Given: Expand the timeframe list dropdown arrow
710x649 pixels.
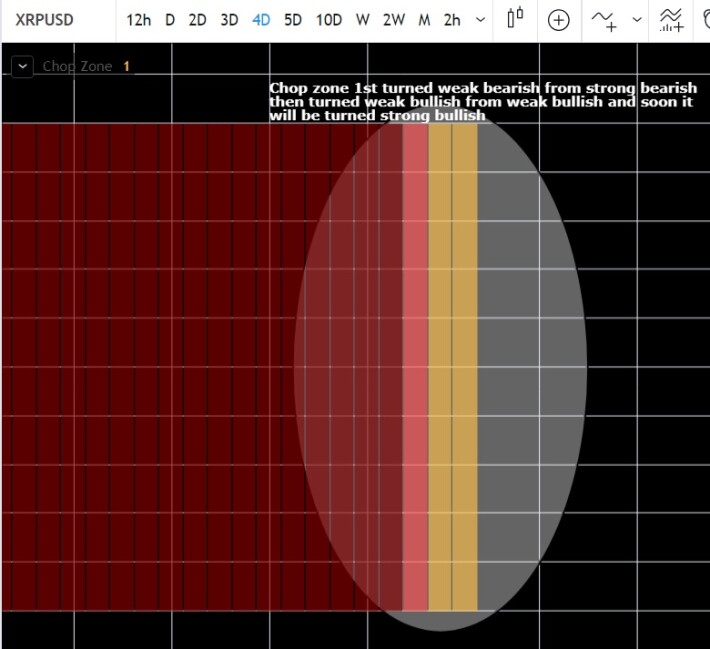Looking at the screenshot, I should pyautogui.click(x=480, y=19).
